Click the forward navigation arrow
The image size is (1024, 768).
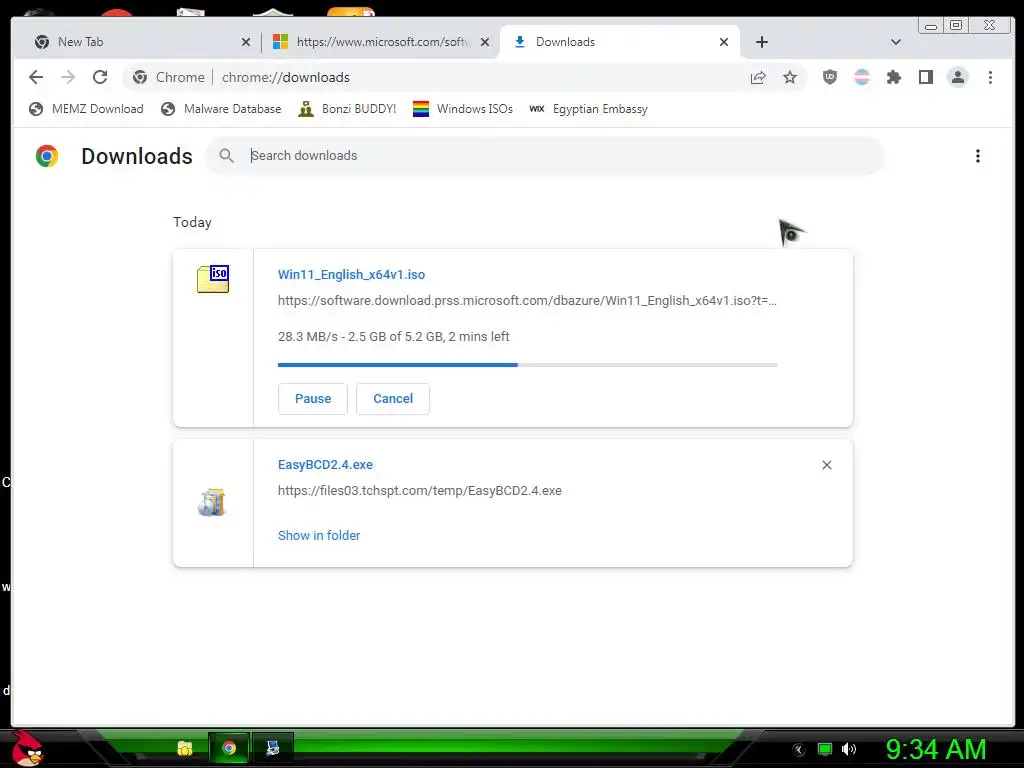click(68, 77)
